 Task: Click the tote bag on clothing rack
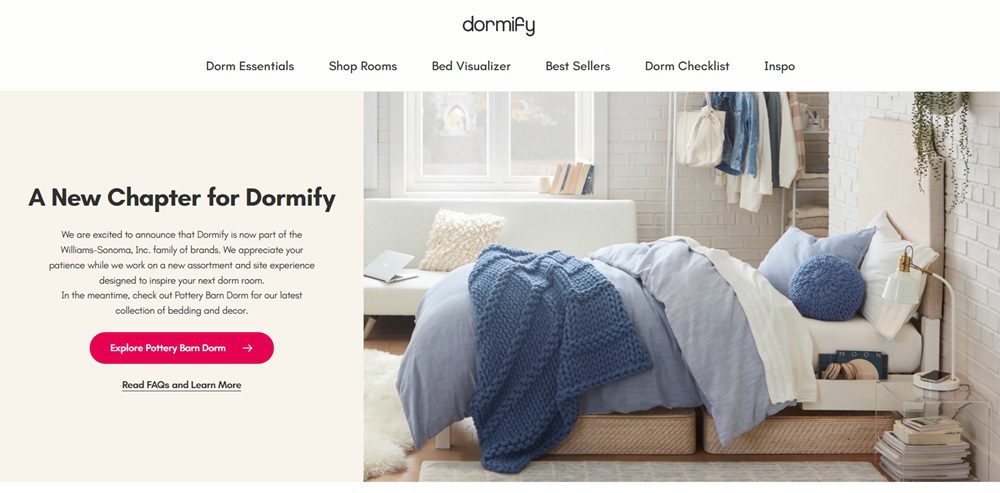[700, 134]
